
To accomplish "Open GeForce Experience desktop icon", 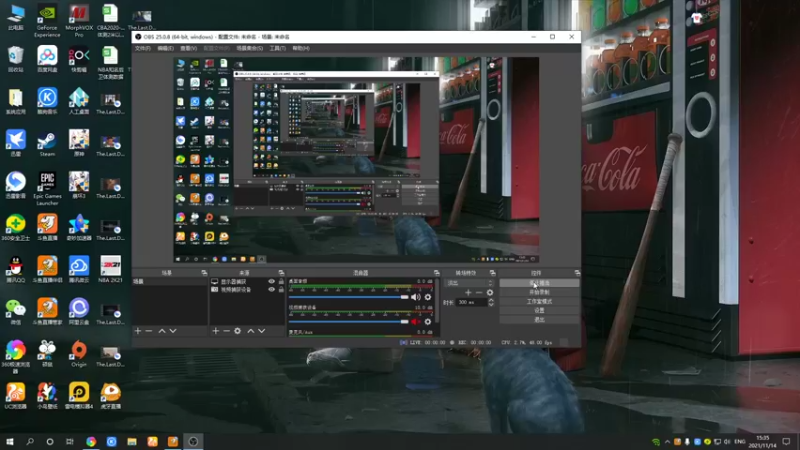I will click(47, 21).
